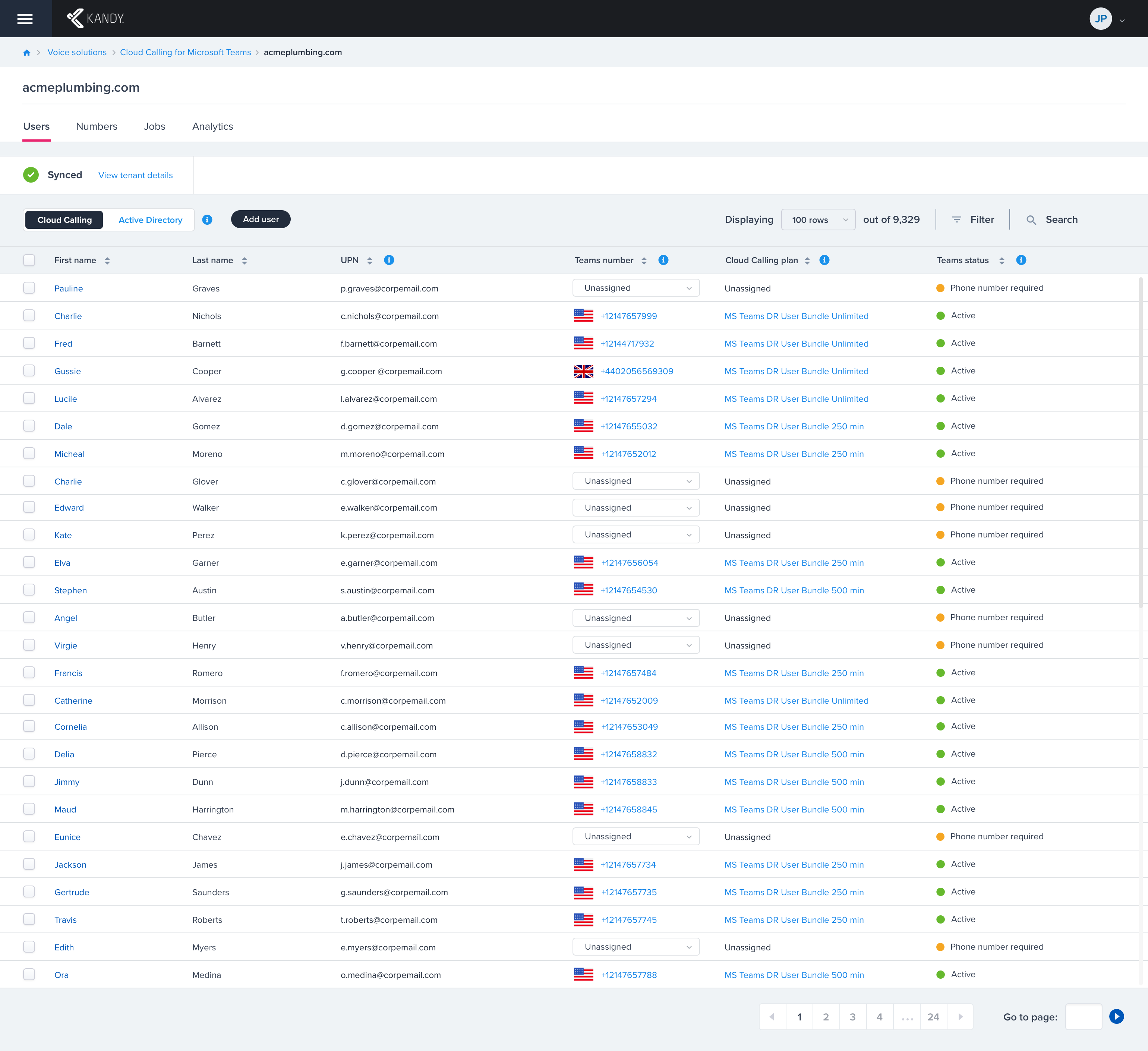Expand Unassigned number dropdown for Charlie Glover
Viewport: 1148px width, 1051px height.
point(635,481)
